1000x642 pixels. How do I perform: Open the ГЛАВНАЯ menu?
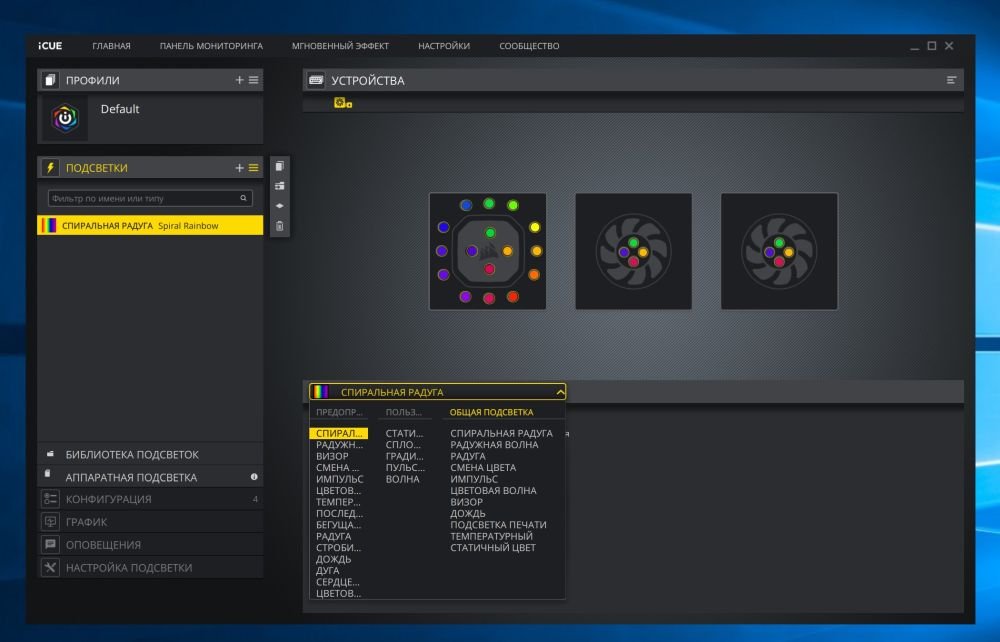click(111, 46)
